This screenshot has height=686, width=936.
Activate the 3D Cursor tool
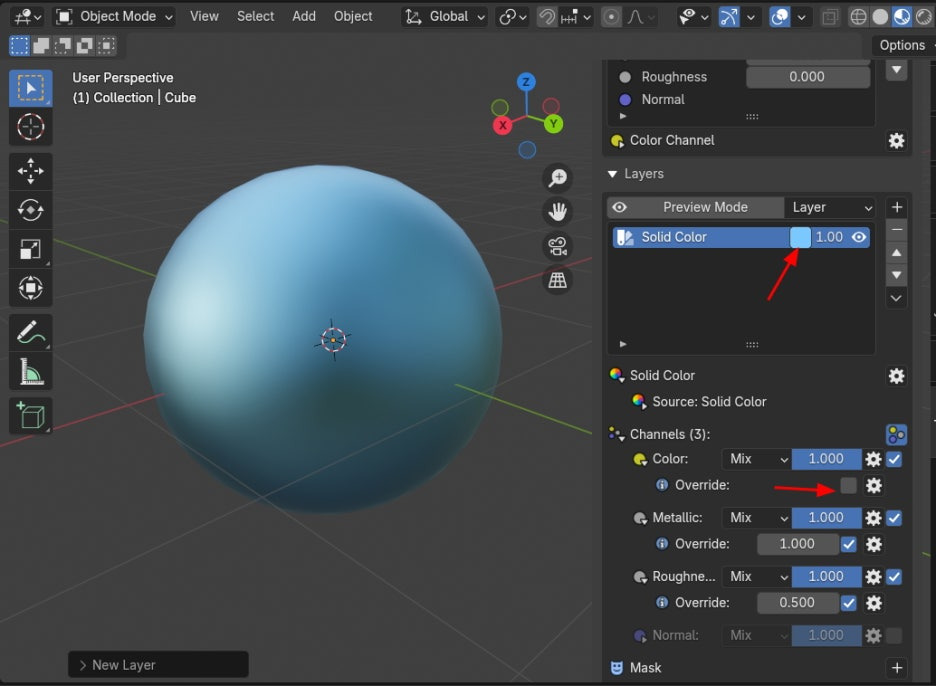point(30,127)
